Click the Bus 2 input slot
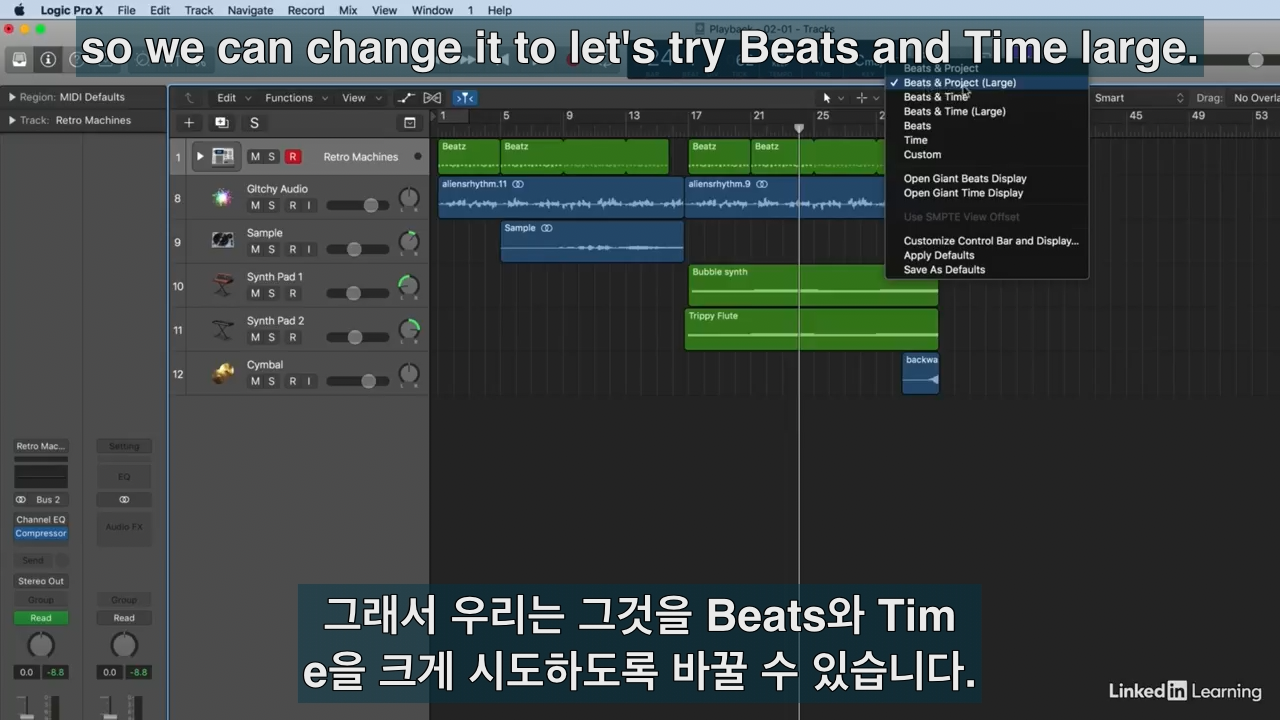Image resolution: width=1280 pixels, height=720 pixels. [x=48, y=499]
